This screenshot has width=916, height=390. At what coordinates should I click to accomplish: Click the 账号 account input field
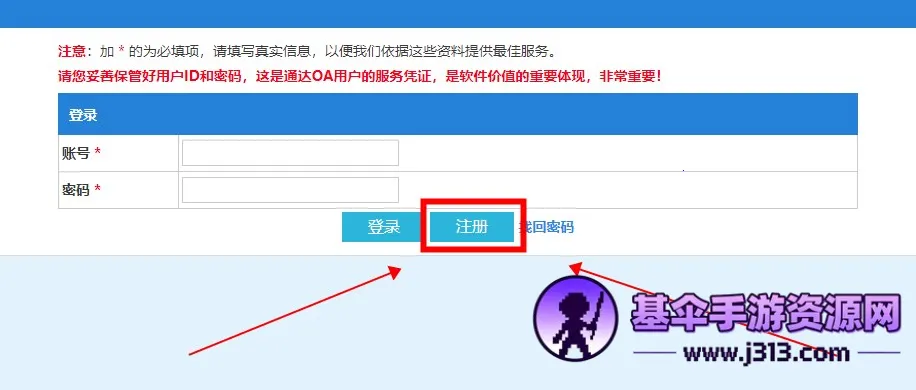pos(290,153)
